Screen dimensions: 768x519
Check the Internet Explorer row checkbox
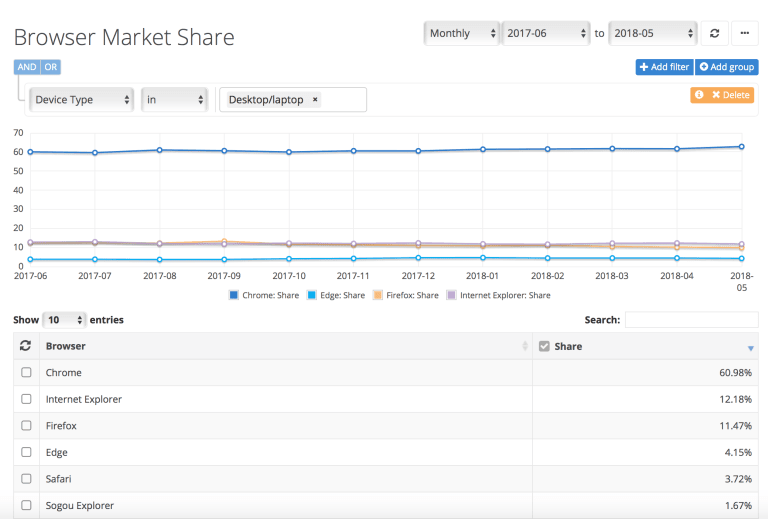pyautogui.click(x=26, y=399)
